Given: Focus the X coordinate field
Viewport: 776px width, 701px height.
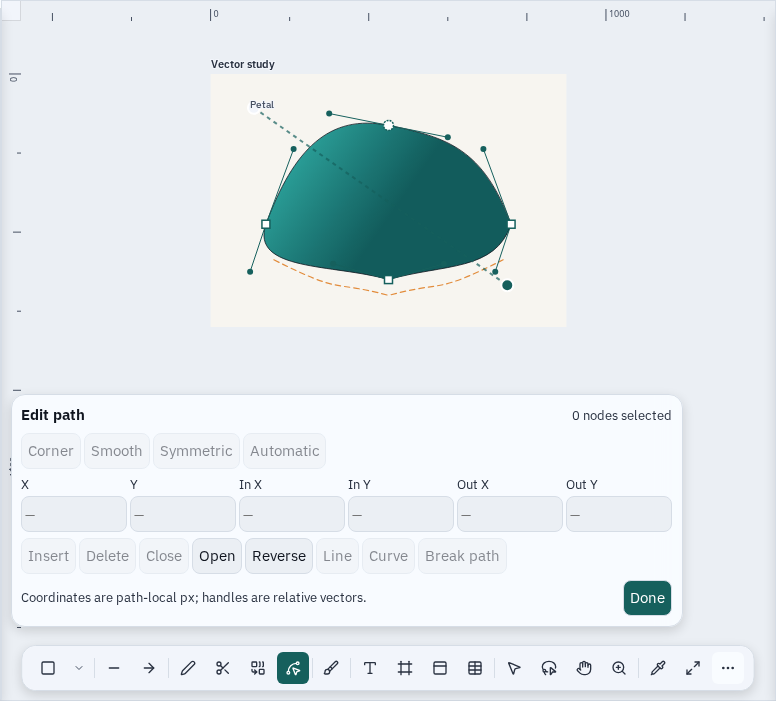Looking at the screenshot, I should (x=74, y=514).
